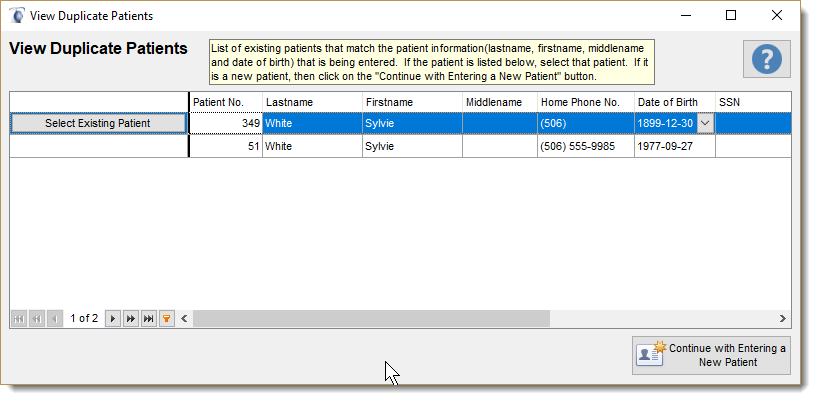The image size is (816, 400).
Task: Open the help question mark icon
Action: point(767,59)
